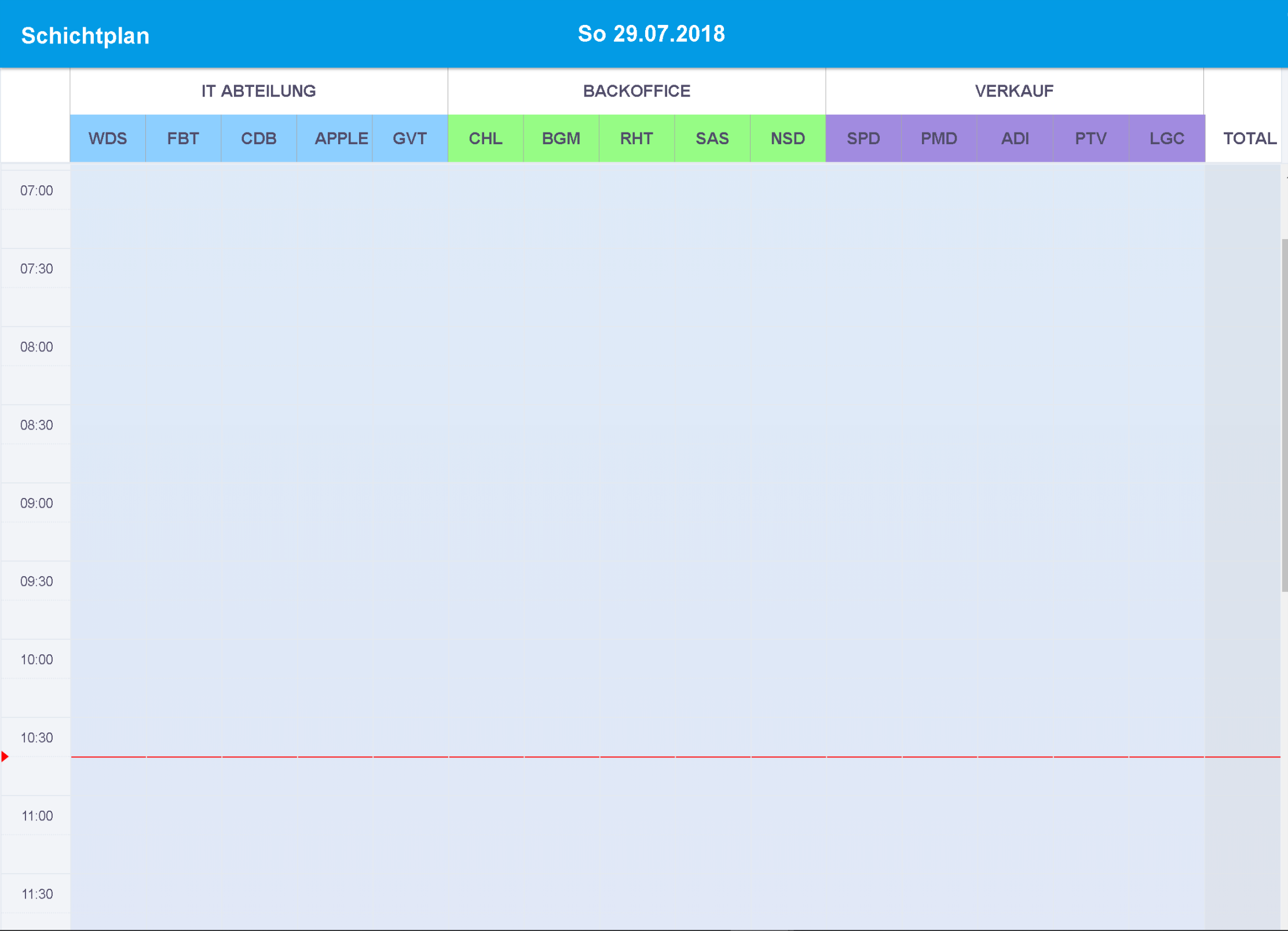
Task: Click the GVT employee header
Action: 410,138
